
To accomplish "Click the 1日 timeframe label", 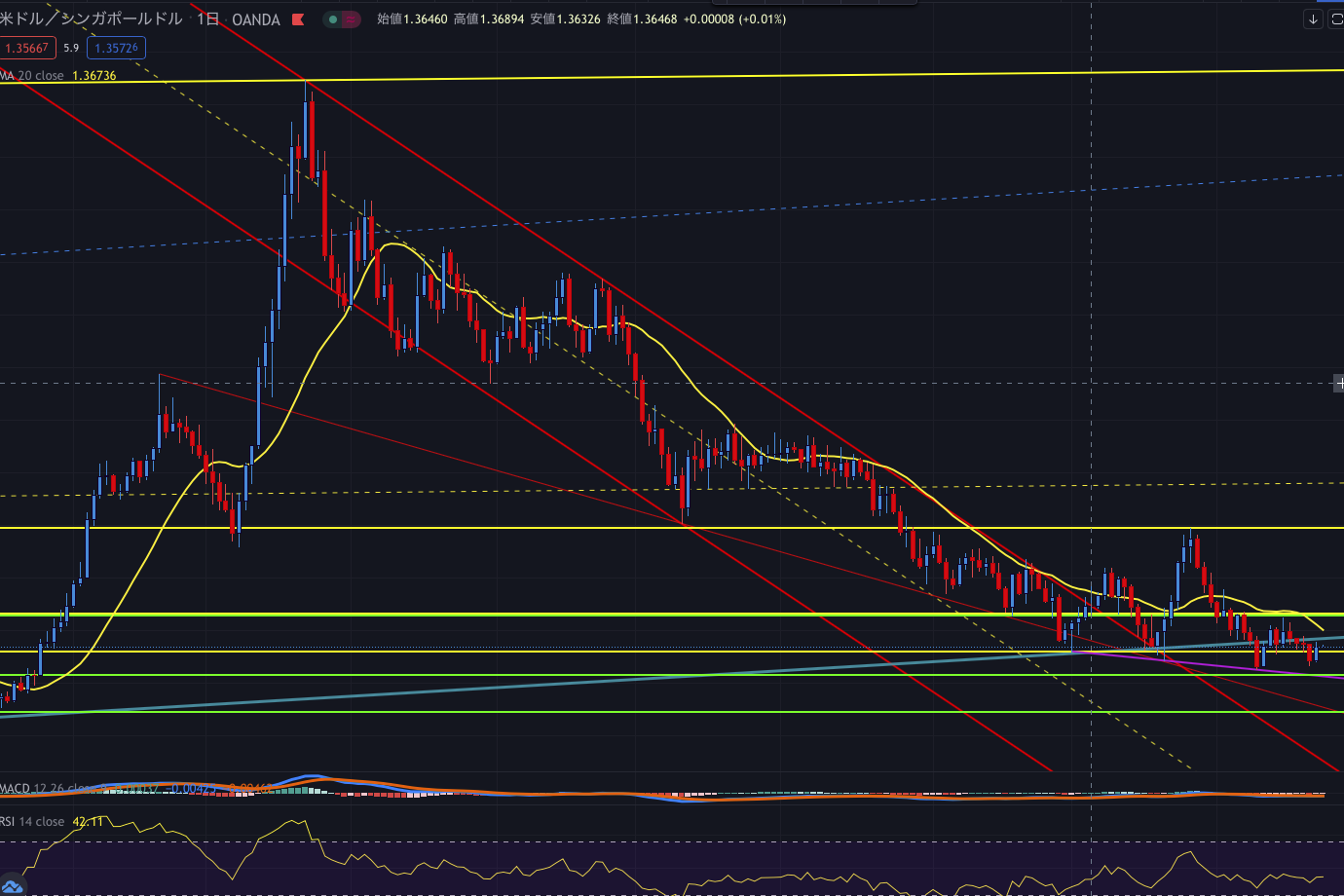I will 207,19.
